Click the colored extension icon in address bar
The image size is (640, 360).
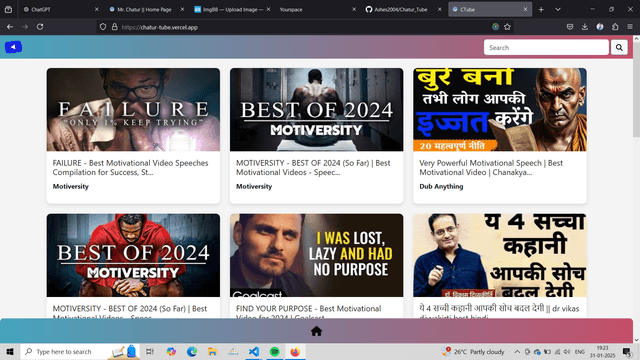pos(496,27)
